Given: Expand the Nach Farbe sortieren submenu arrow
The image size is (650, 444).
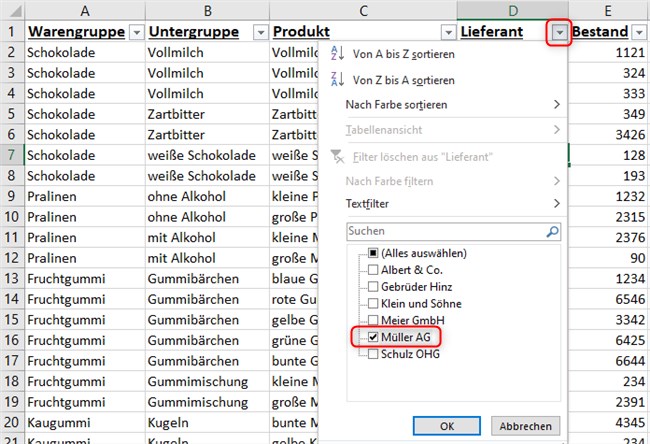Looking at the screenshot, I should tap(557, 104).
